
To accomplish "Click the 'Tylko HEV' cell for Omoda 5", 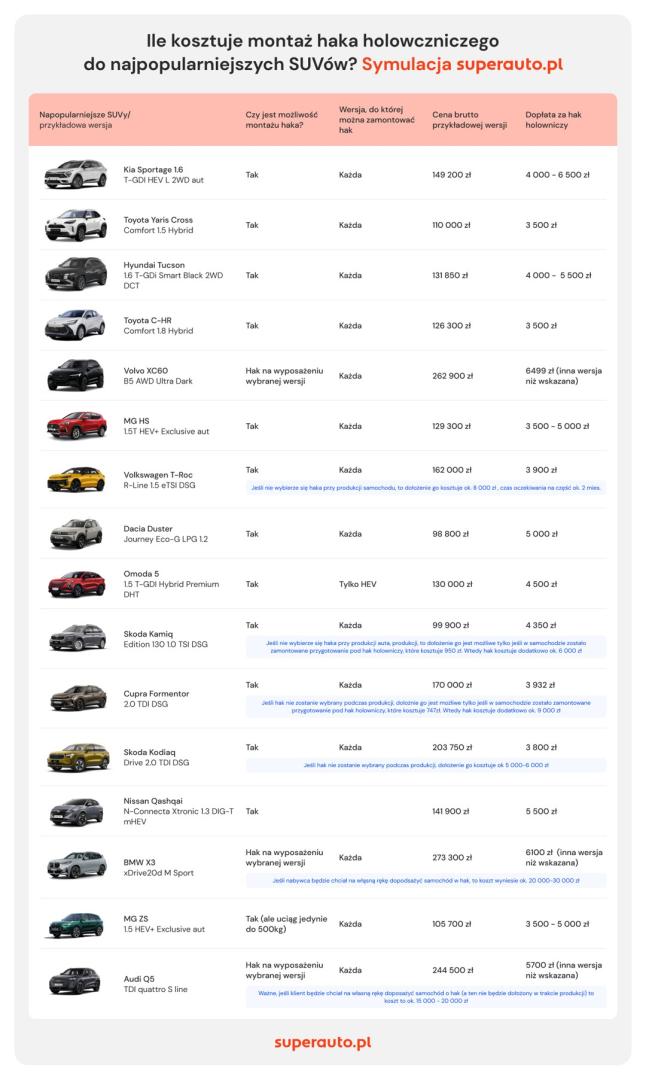I will click(357, 584).
